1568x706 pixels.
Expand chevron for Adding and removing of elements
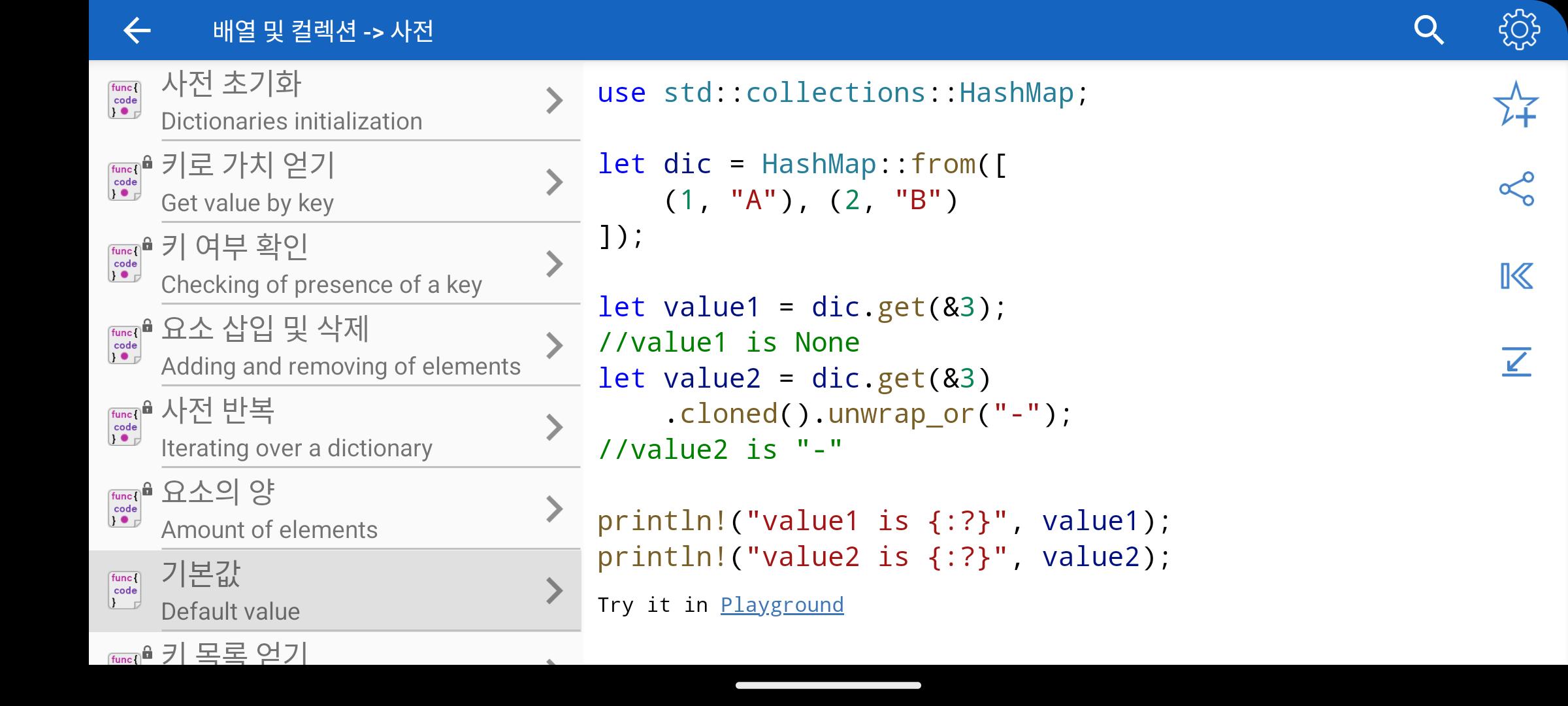click(x=554, y=346)
